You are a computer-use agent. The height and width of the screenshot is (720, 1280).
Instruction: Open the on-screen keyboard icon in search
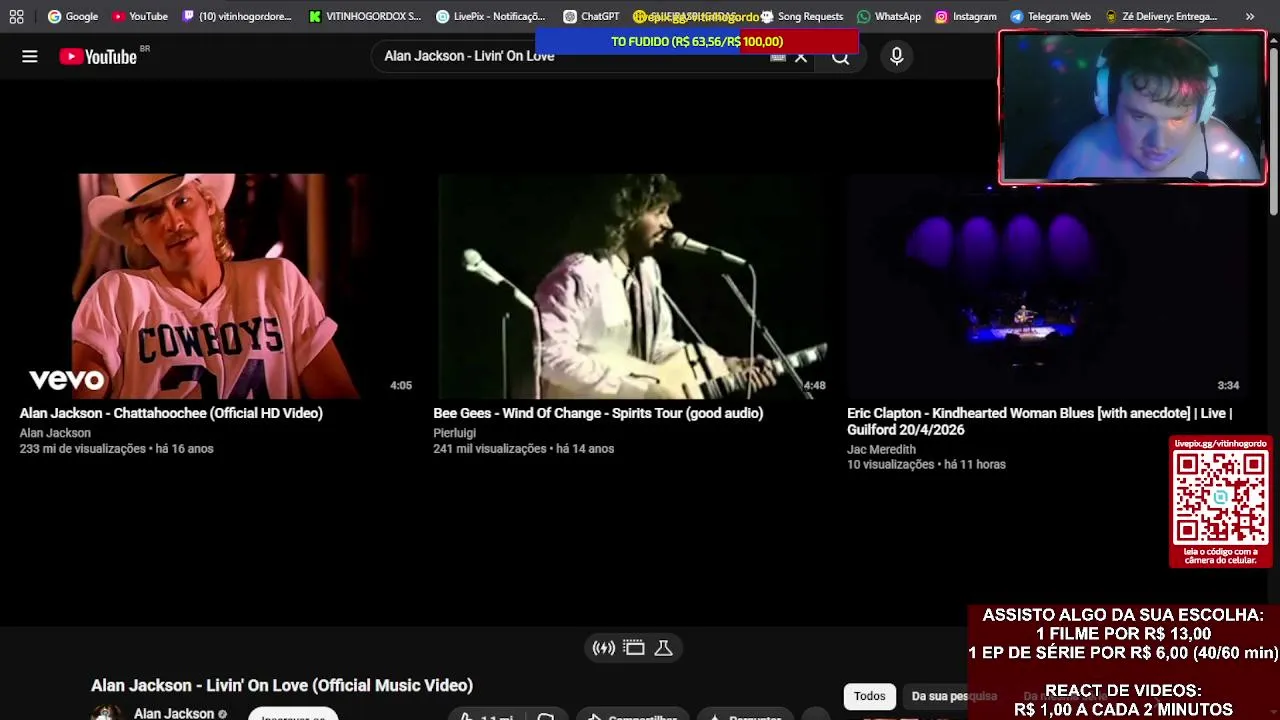point(778,57)
